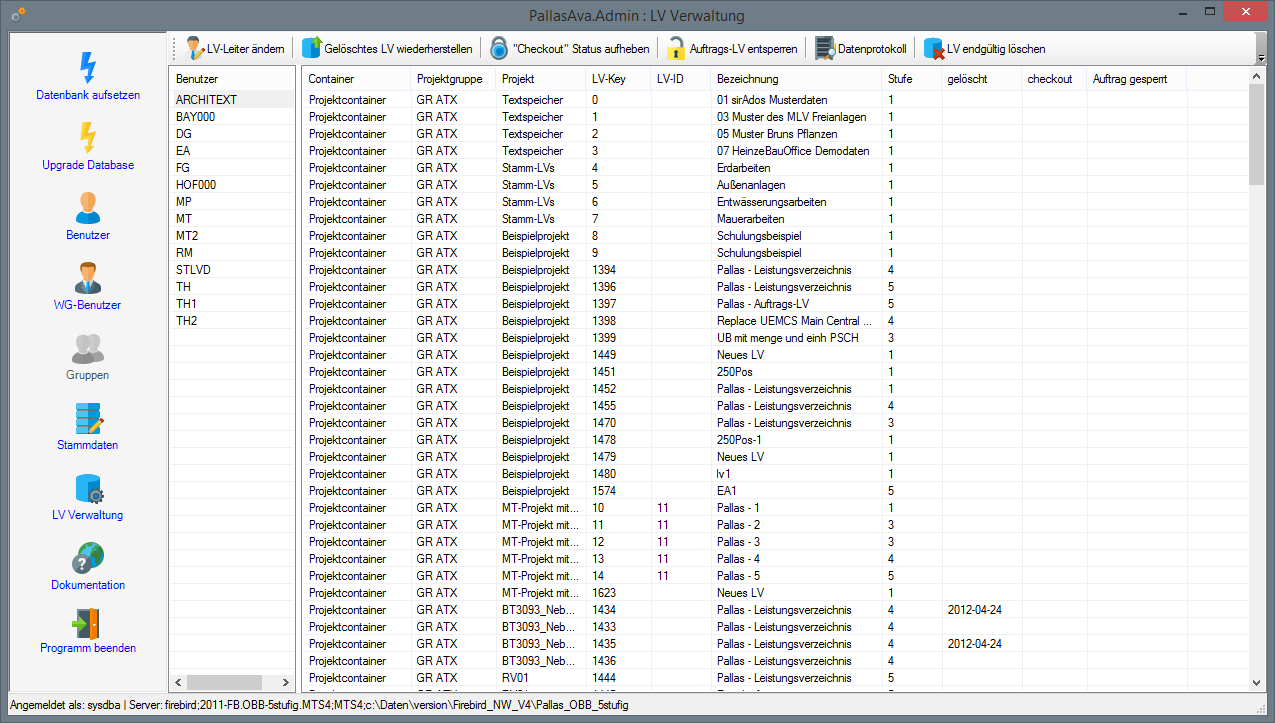Select user STLVD
The width and height of the screenshot is (1275, 723).
click(x=233, y=270)
